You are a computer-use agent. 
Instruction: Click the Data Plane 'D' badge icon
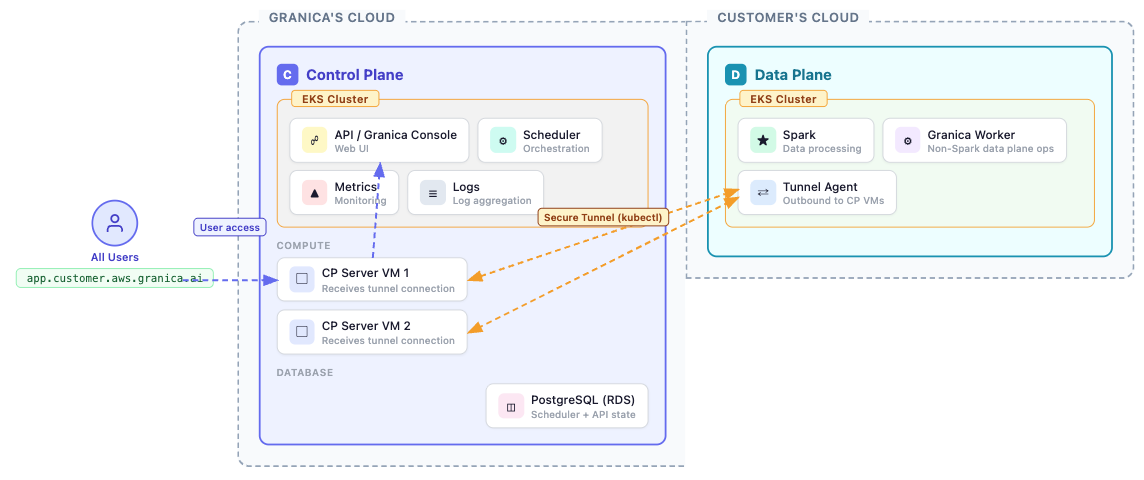736,75
